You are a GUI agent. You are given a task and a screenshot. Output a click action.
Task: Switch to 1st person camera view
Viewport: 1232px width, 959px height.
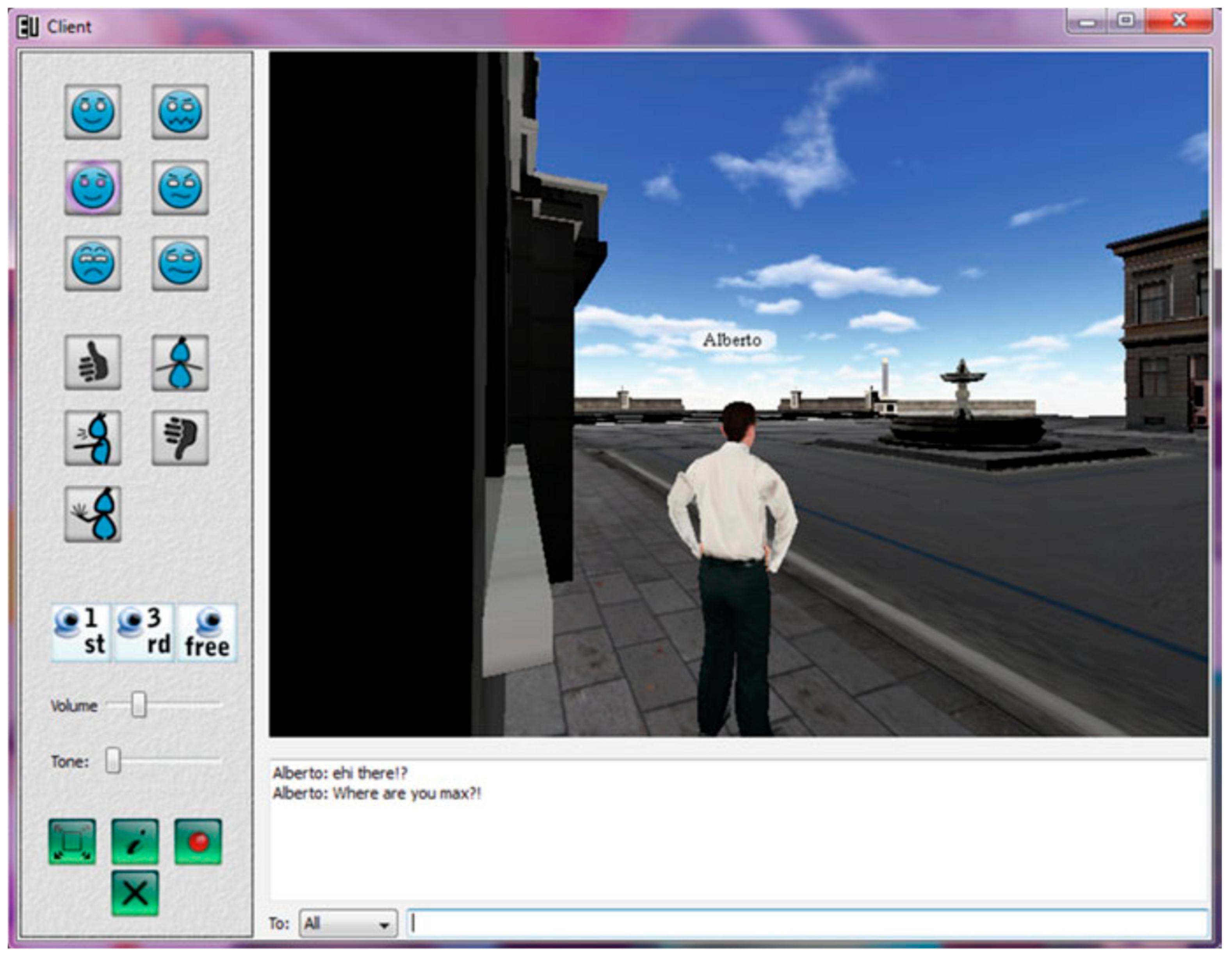(x=81, y=633)
